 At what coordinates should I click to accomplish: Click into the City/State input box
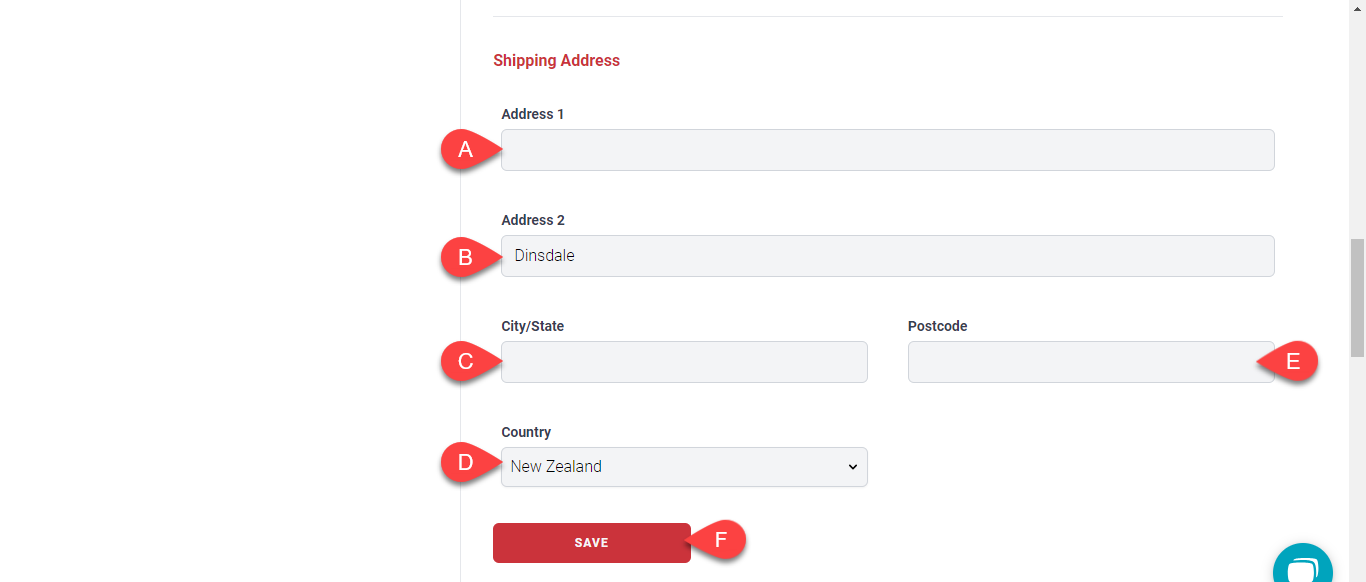[684, 362]
